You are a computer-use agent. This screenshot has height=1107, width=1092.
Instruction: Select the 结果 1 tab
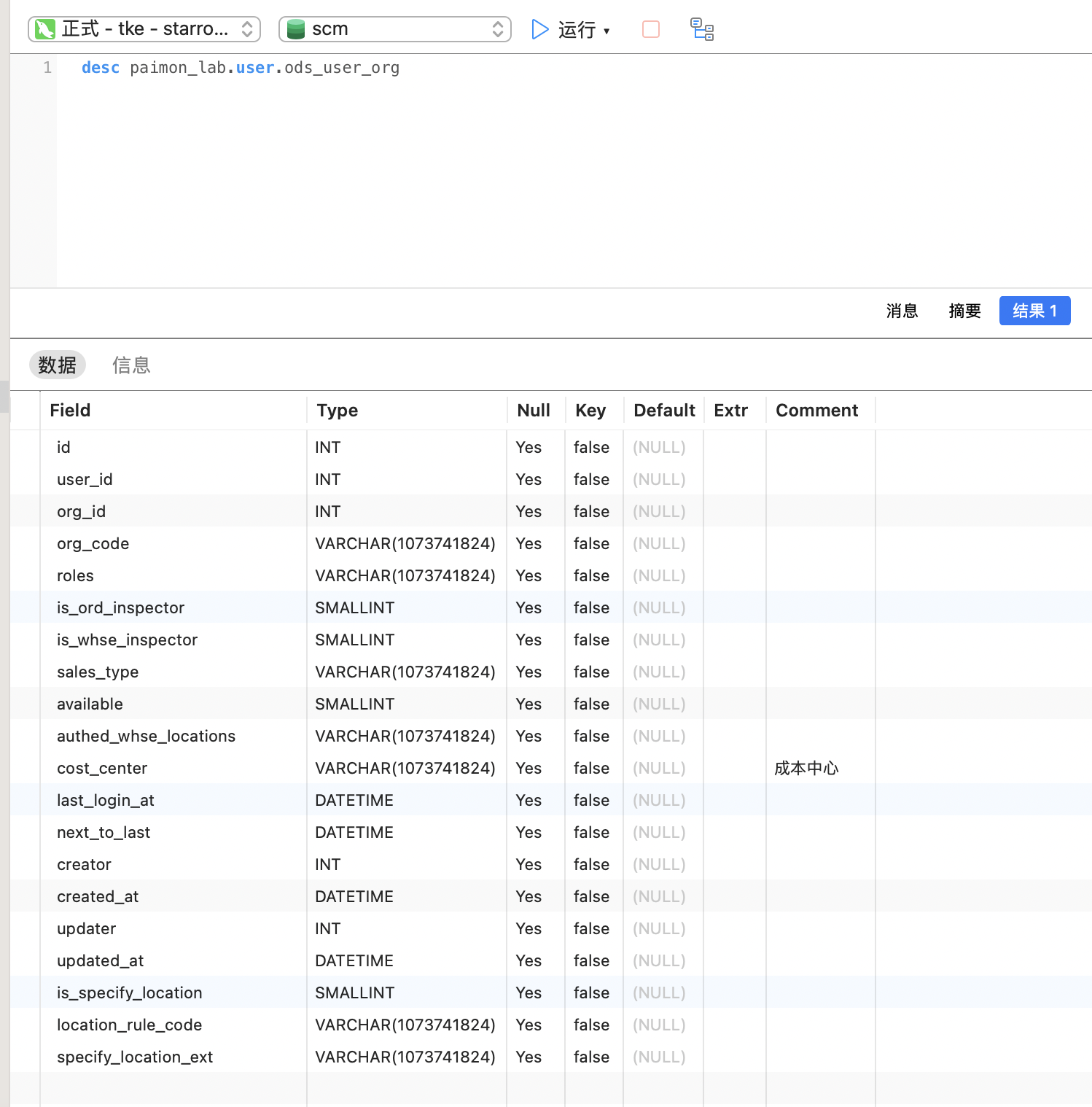point(1034,311)
